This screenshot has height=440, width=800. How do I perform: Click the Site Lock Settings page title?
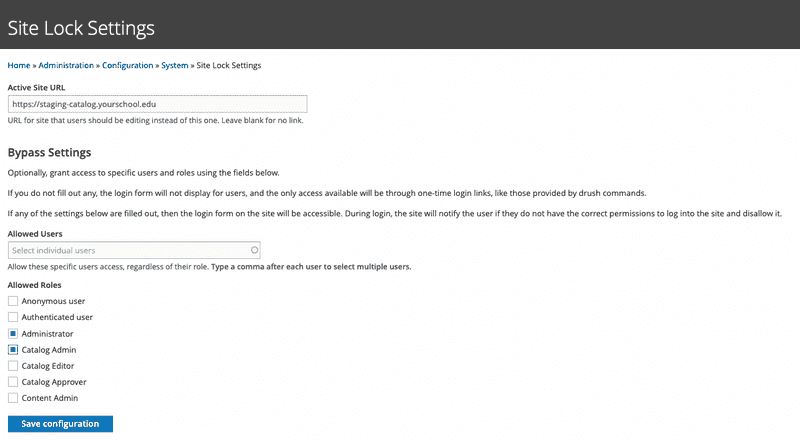coord(81,28)
